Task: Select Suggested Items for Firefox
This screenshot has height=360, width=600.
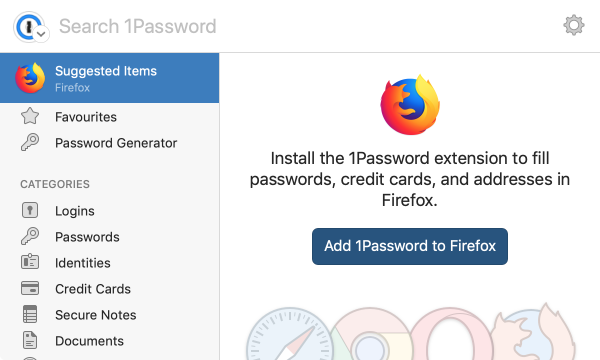Action: pyautogui.click(x=109, y=78)
